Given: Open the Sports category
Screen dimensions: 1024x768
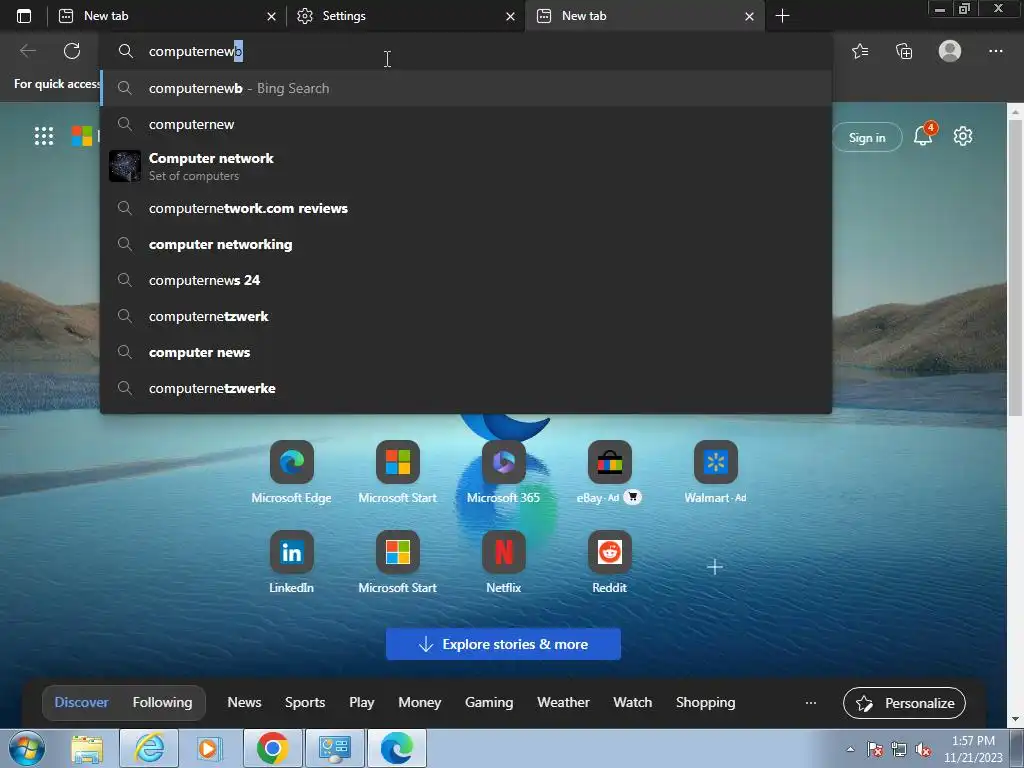Looking at the screenshot, I should pos(305,703).
